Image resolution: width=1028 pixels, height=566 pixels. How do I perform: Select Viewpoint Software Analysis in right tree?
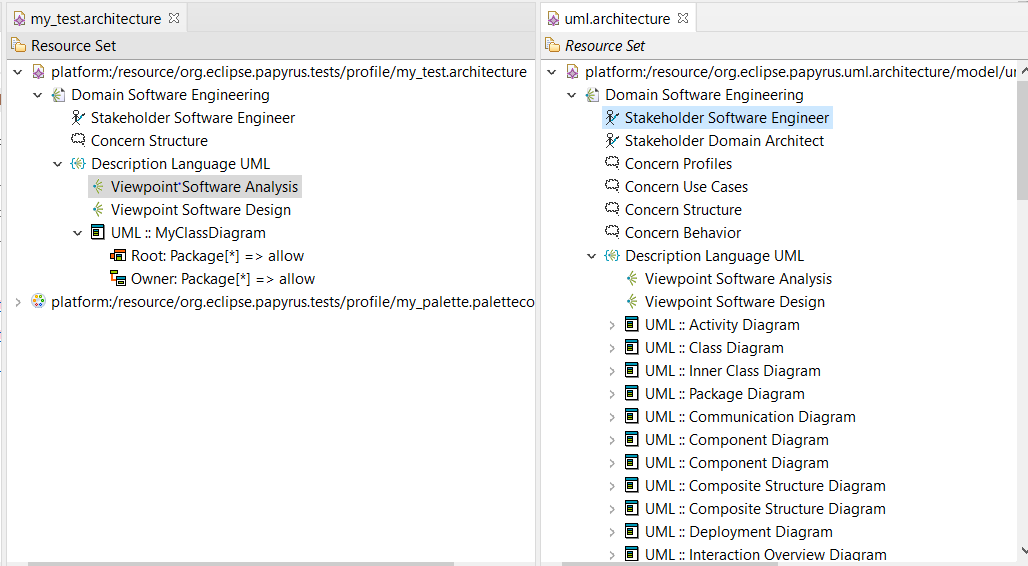(738, 279)
